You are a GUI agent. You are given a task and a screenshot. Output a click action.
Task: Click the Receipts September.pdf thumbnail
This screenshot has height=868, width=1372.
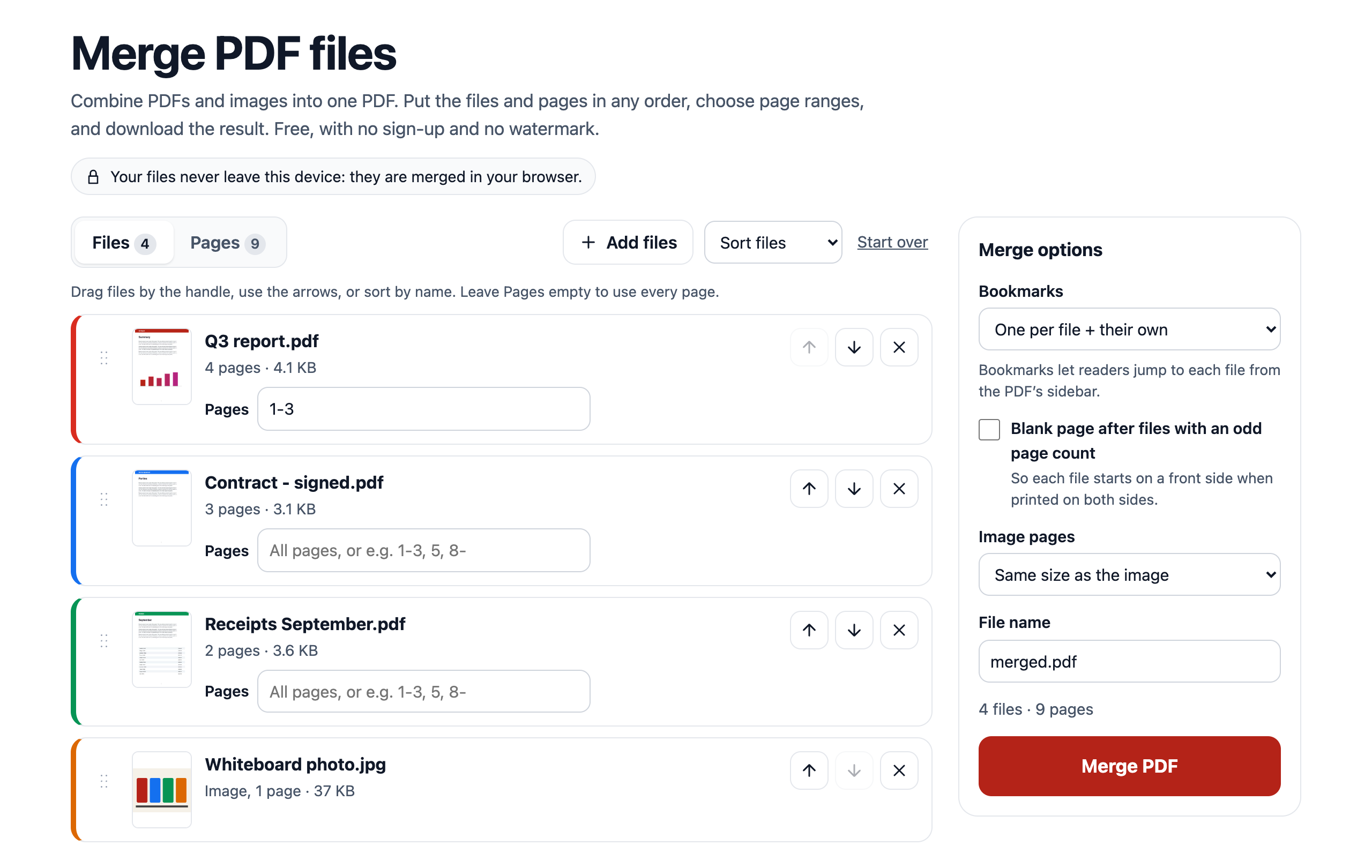[x=162, y=649]
